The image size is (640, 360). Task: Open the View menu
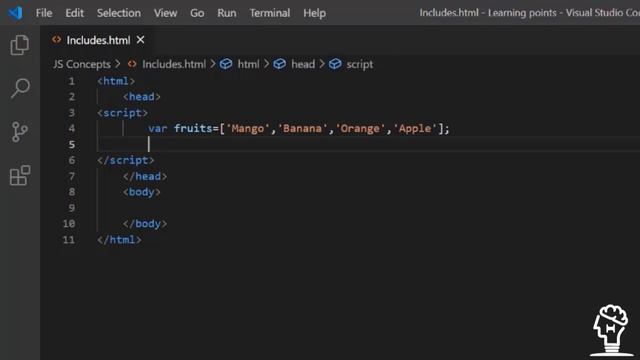pos(165,13)
